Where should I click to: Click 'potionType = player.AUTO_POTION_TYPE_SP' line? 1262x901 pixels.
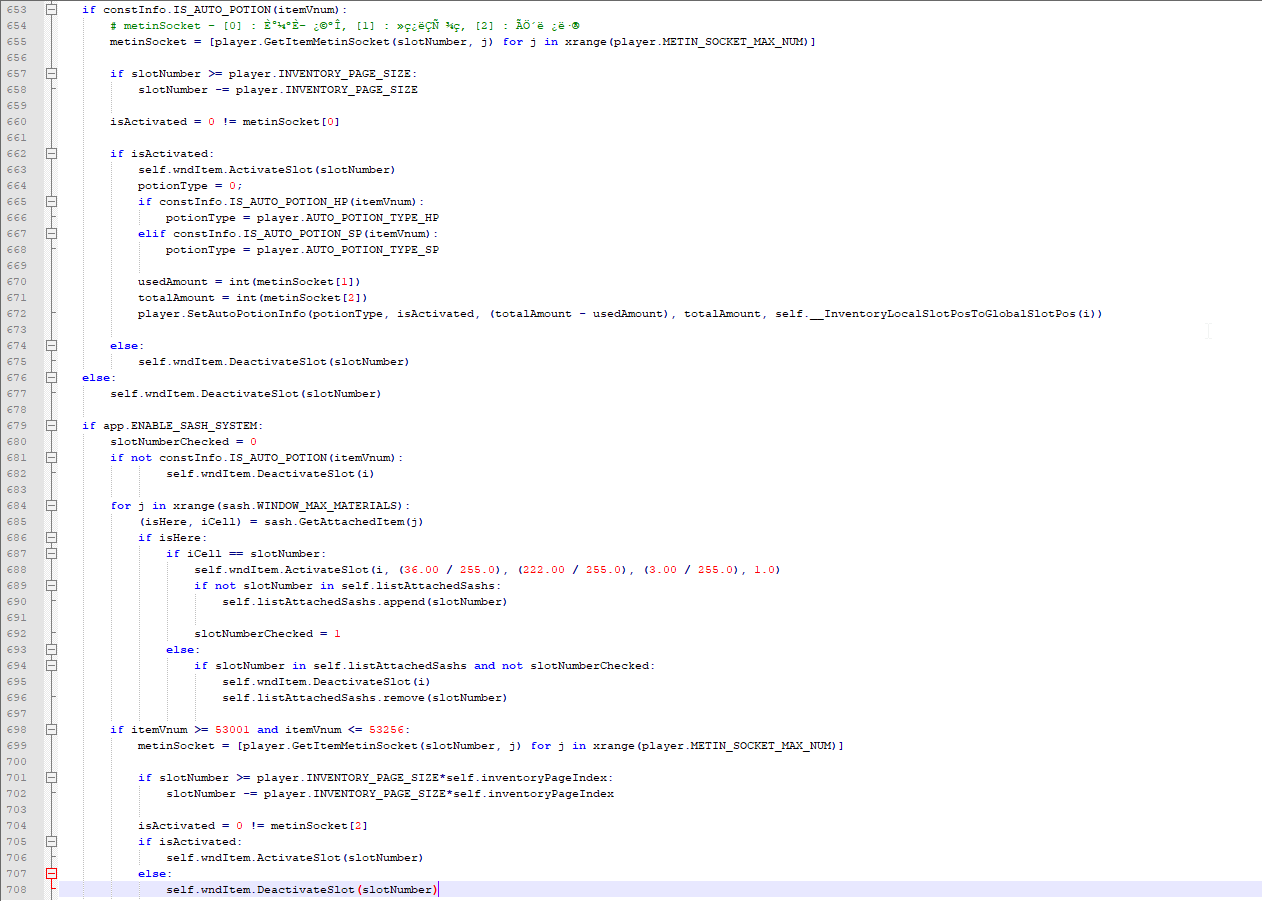[303, 250]
